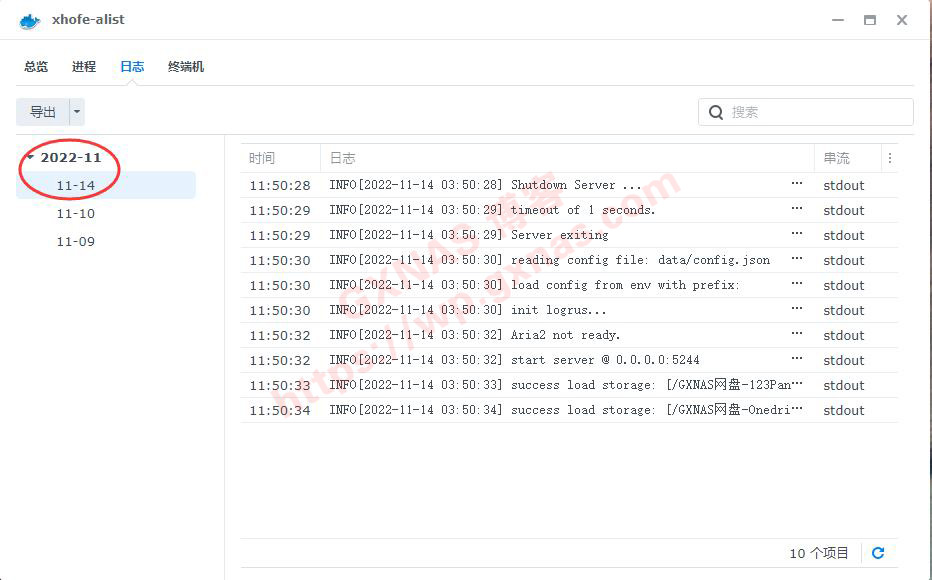Select the 11-10 log date

tap(76, 213)
